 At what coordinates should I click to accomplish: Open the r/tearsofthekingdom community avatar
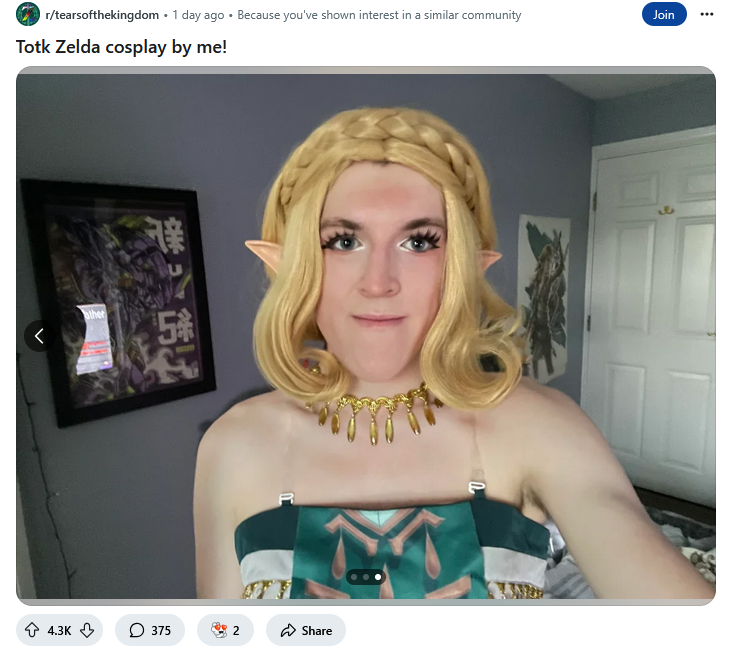click(28, 14)
